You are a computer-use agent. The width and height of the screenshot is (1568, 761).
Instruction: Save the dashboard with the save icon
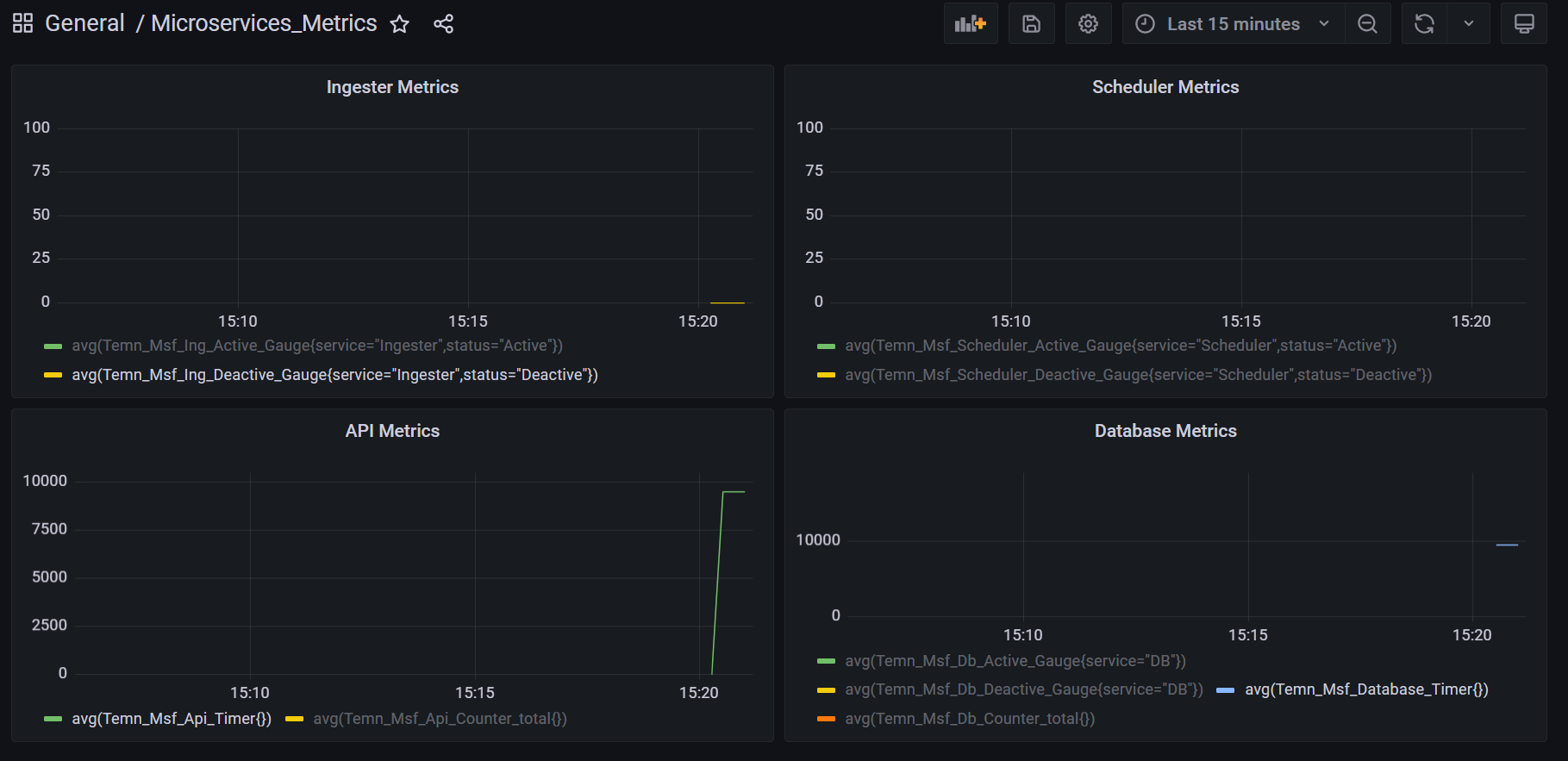pyautogui.click(x=1031, y=24)
